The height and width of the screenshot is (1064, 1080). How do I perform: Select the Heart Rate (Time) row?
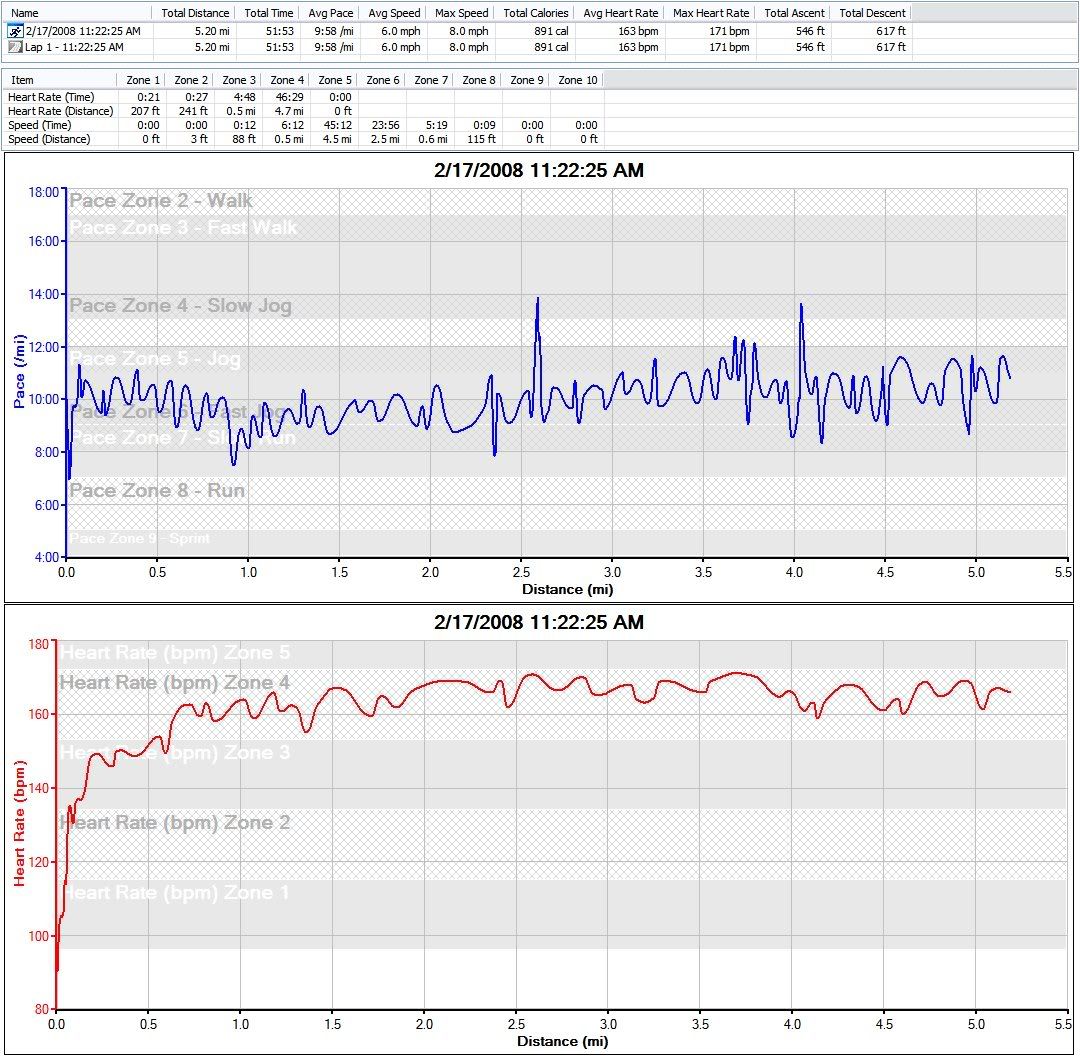[51, 97]
